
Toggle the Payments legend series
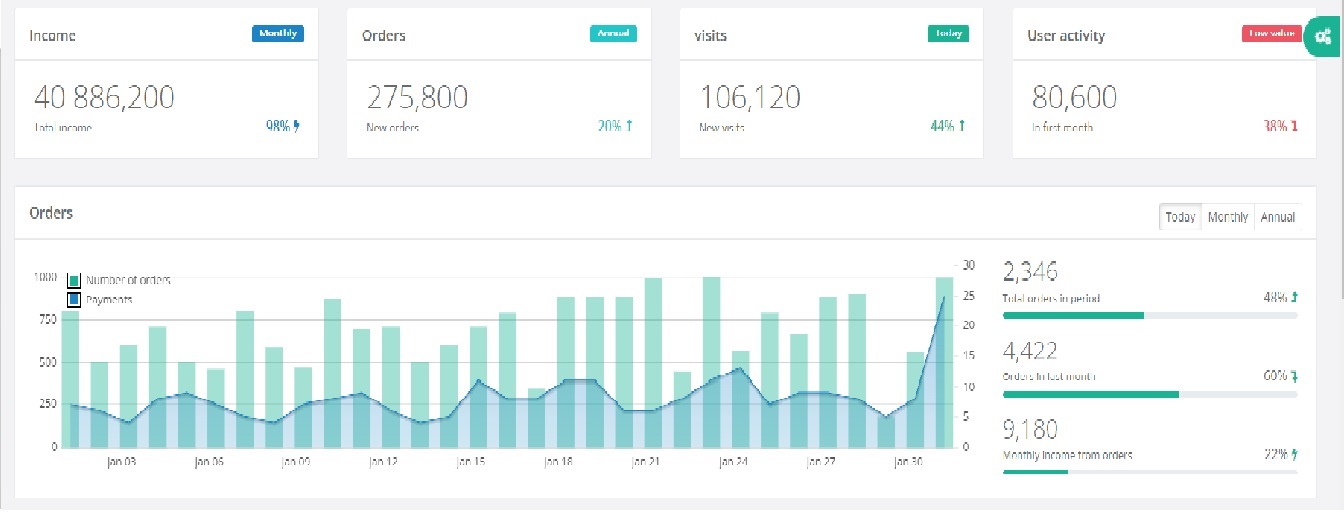74,299
